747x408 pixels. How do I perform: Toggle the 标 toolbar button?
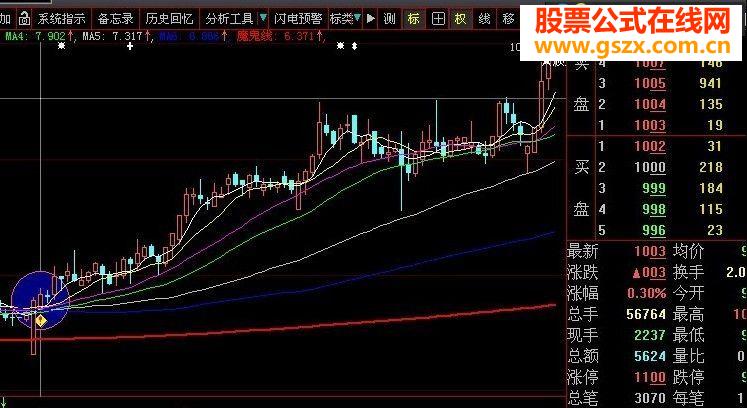[414, 19]
